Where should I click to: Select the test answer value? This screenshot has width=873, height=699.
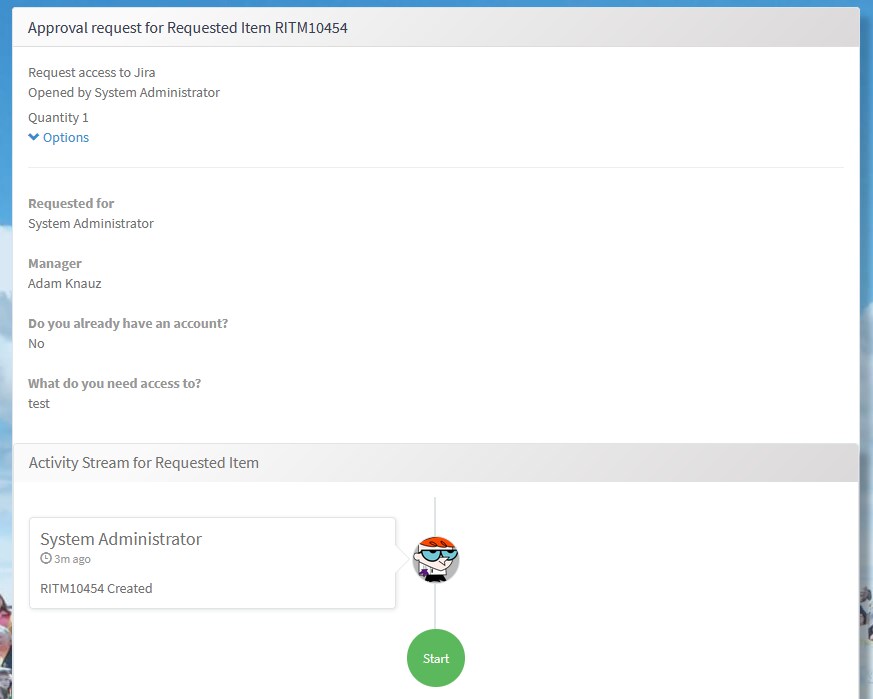point(39,403)
